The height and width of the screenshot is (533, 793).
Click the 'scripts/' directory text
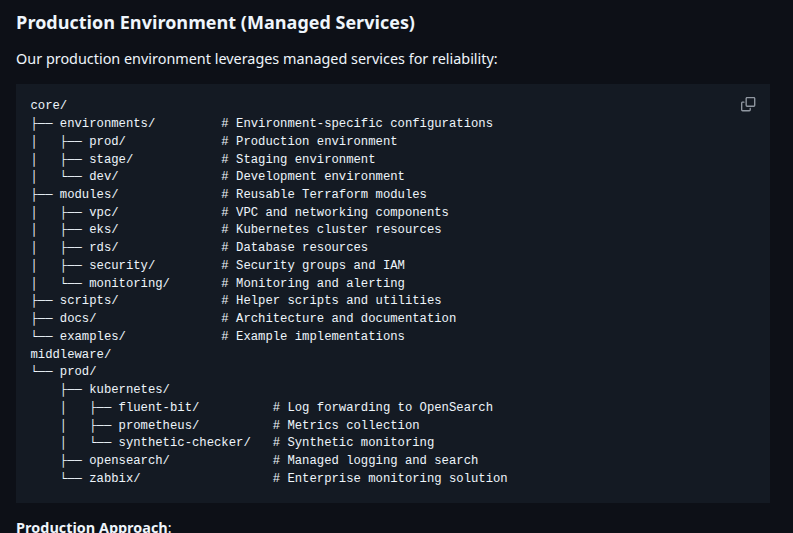pyautogui.click(x=89, y=300)
